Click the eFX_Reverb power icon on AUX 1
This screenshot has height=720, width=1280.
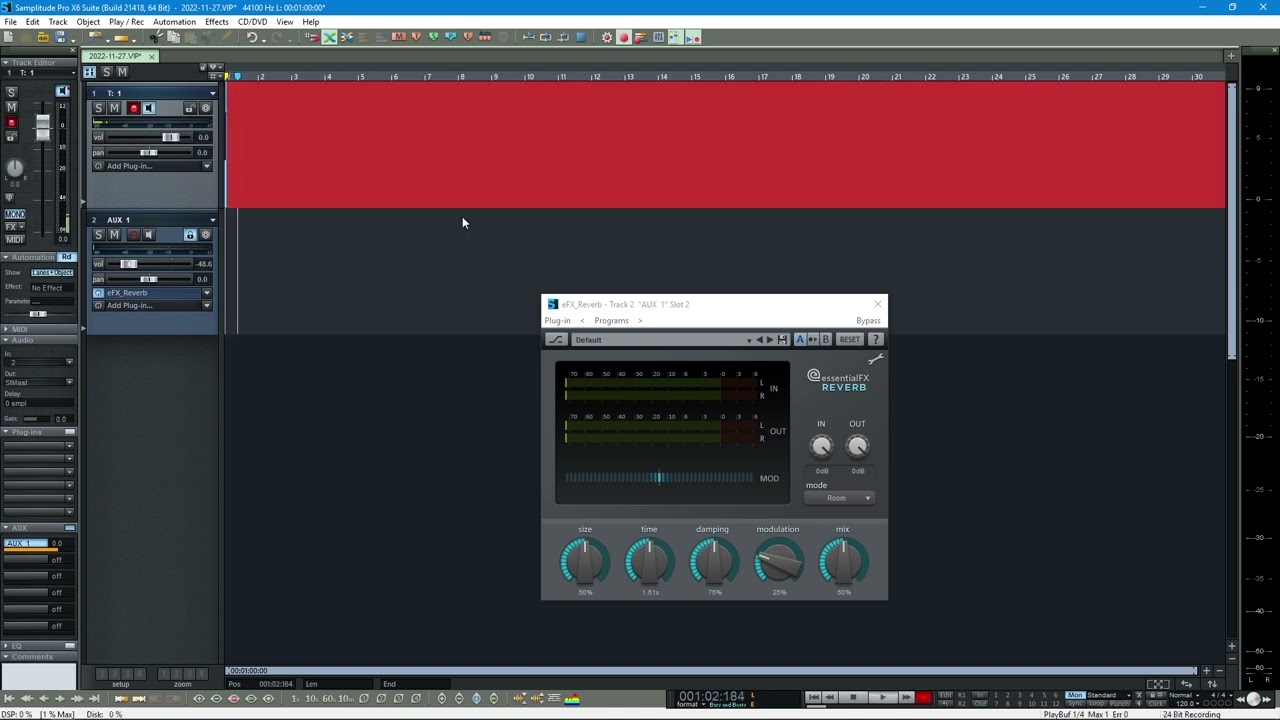coord(98,293)
